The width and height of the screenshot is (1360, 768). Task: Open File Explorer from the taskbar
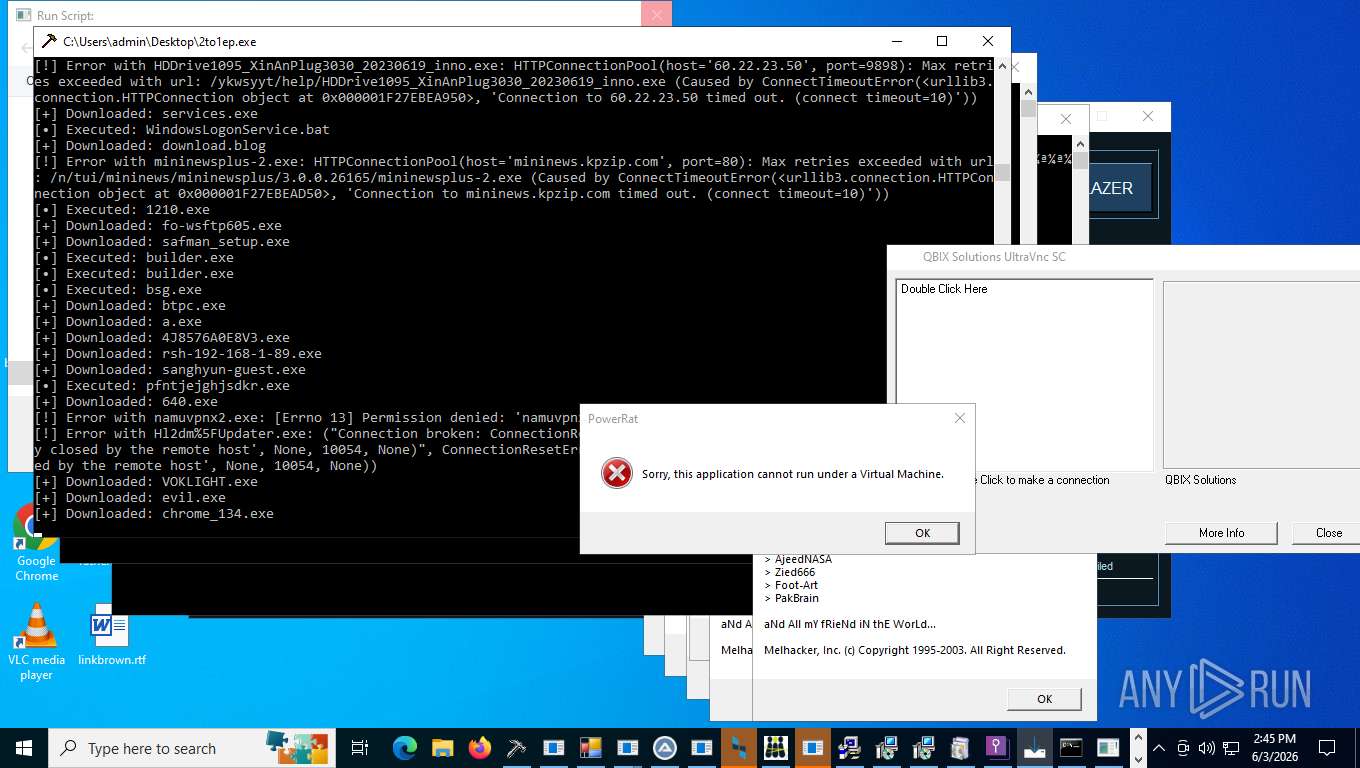point(443,748)
